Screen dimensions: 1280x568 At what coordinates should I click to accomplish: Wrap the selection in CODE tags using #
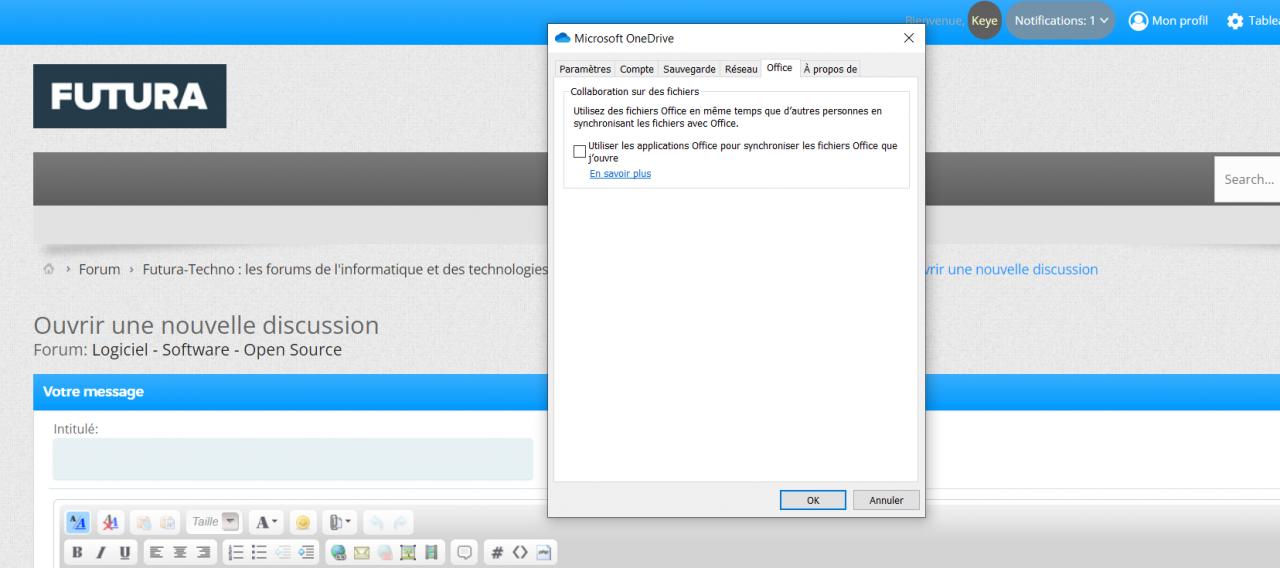pyautogui.click(x=497, y=550)
